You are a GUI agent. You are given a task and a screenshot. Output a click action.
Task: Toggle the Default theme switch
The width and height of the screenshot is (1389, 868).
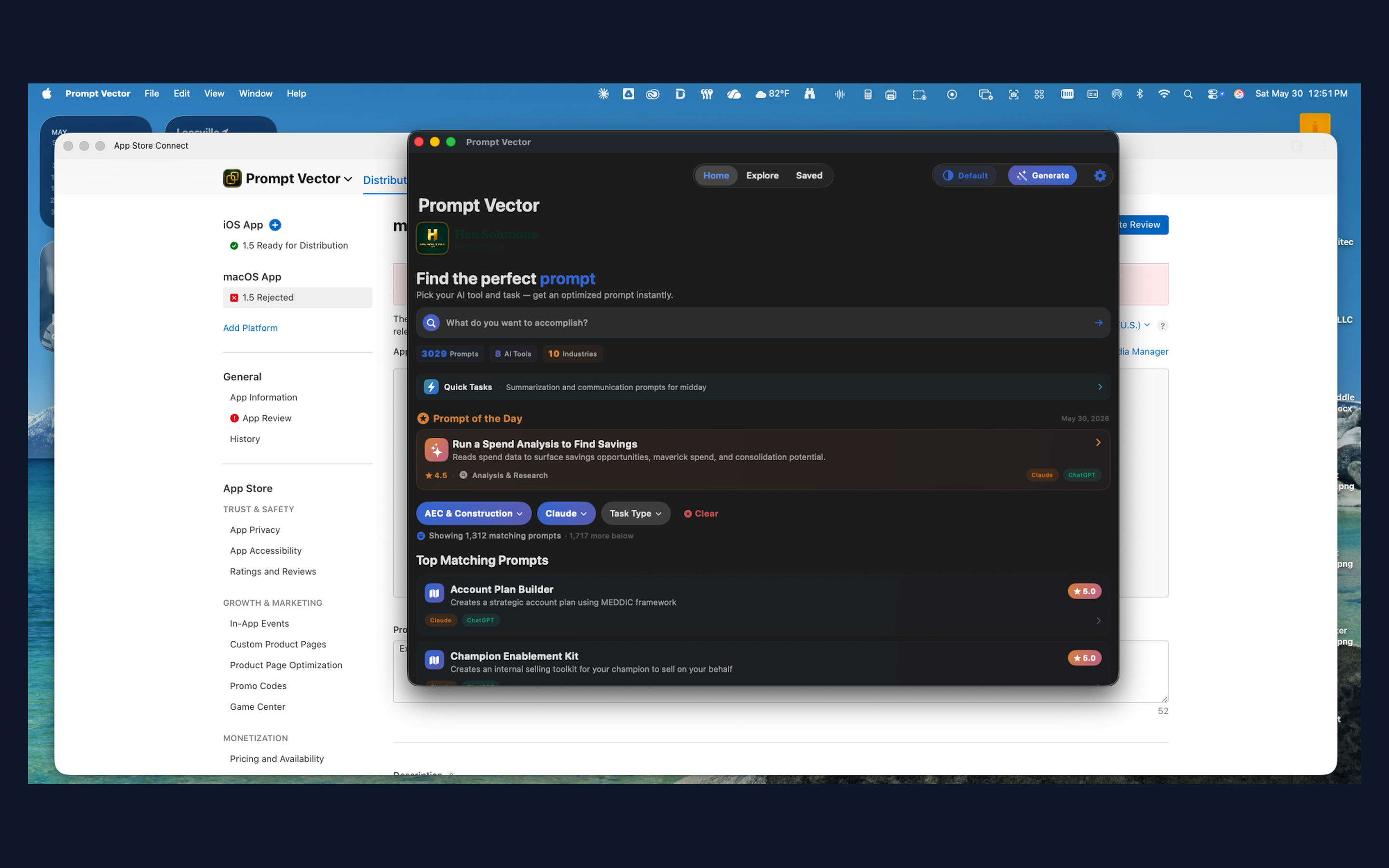tap(966, 176)
